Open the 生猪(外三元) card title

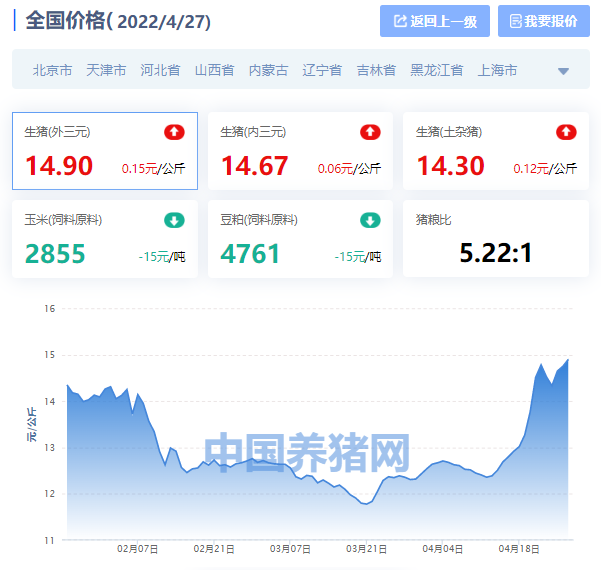57,132
